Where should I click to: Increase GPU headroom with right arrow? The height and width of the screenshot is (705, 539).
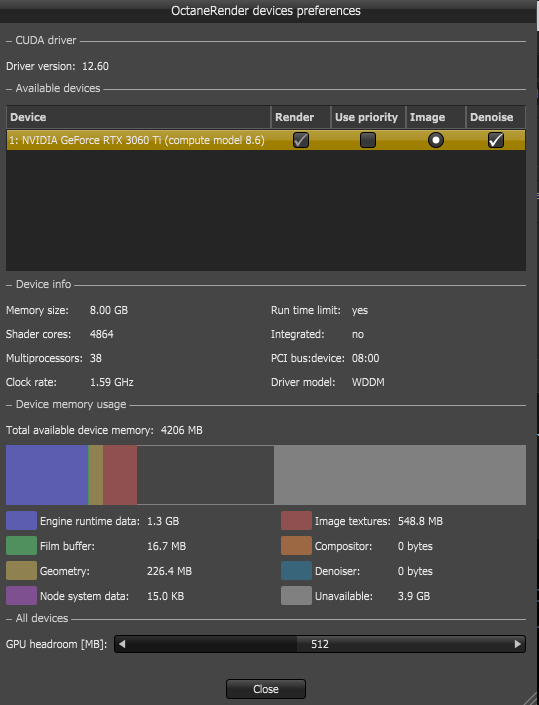(517, 644)
